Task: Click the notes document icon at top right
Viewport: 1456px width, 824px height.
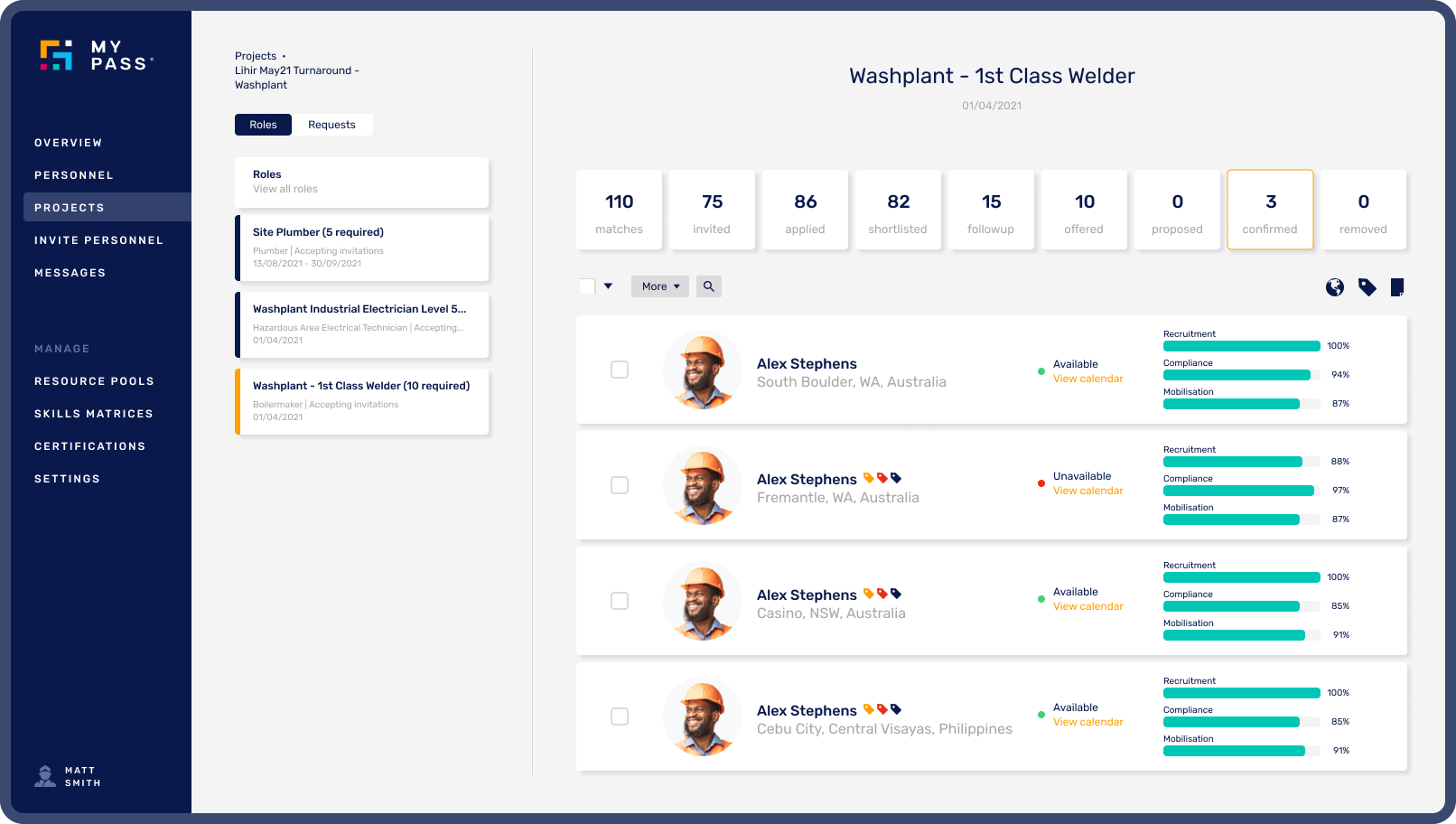Action: (x=1398, y=286)
